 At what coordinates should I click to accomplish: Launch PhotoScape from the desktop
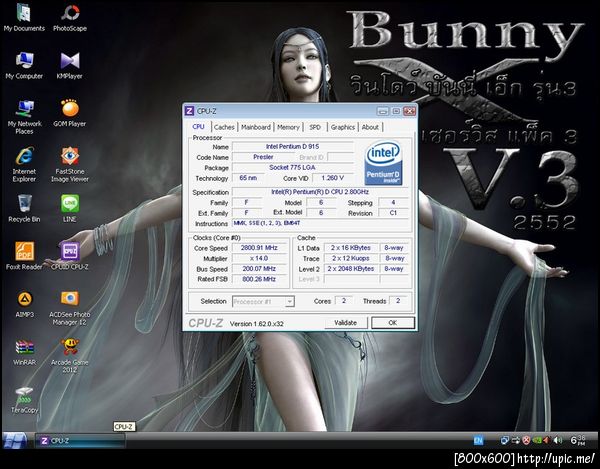(70, 18)
